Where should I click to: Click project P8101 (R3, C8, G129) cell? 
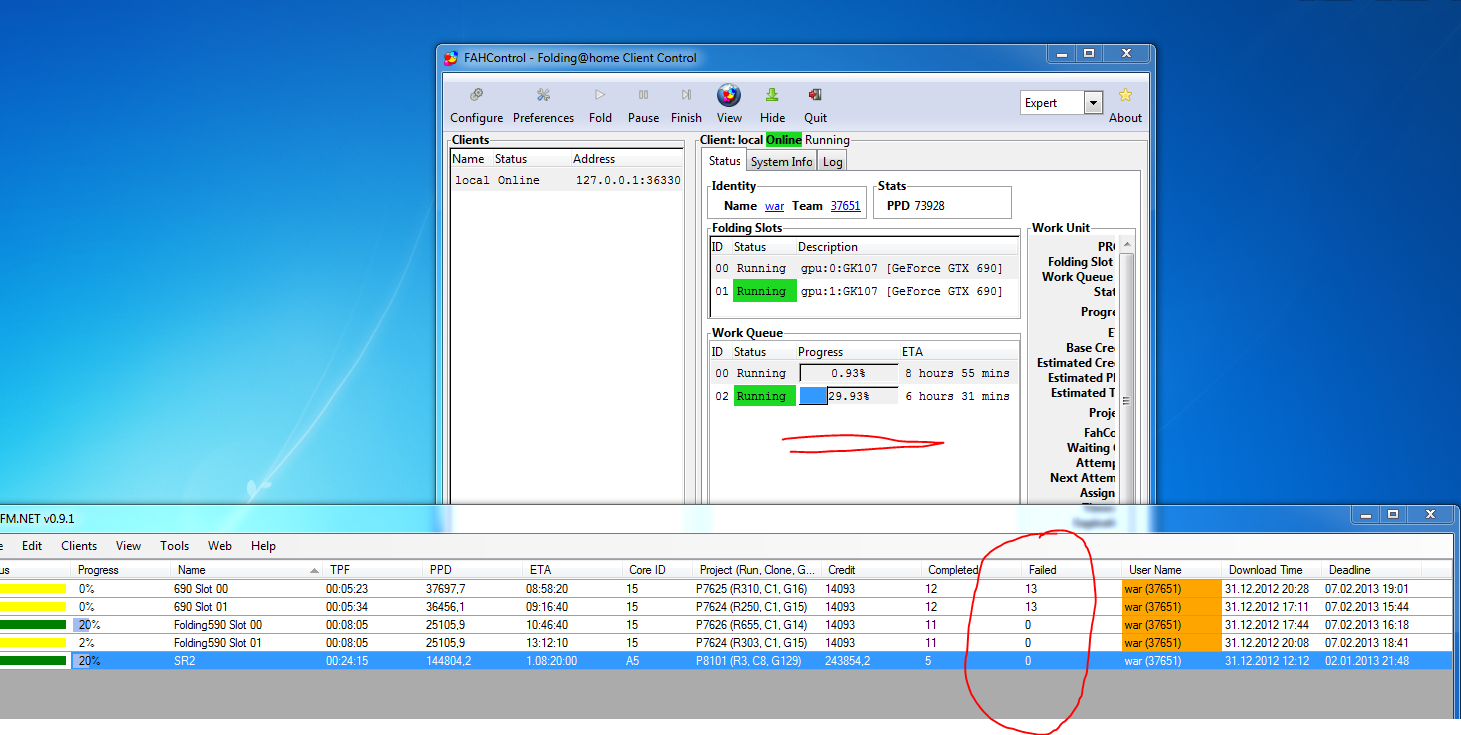pyautogui.click(x=756, y=661)
